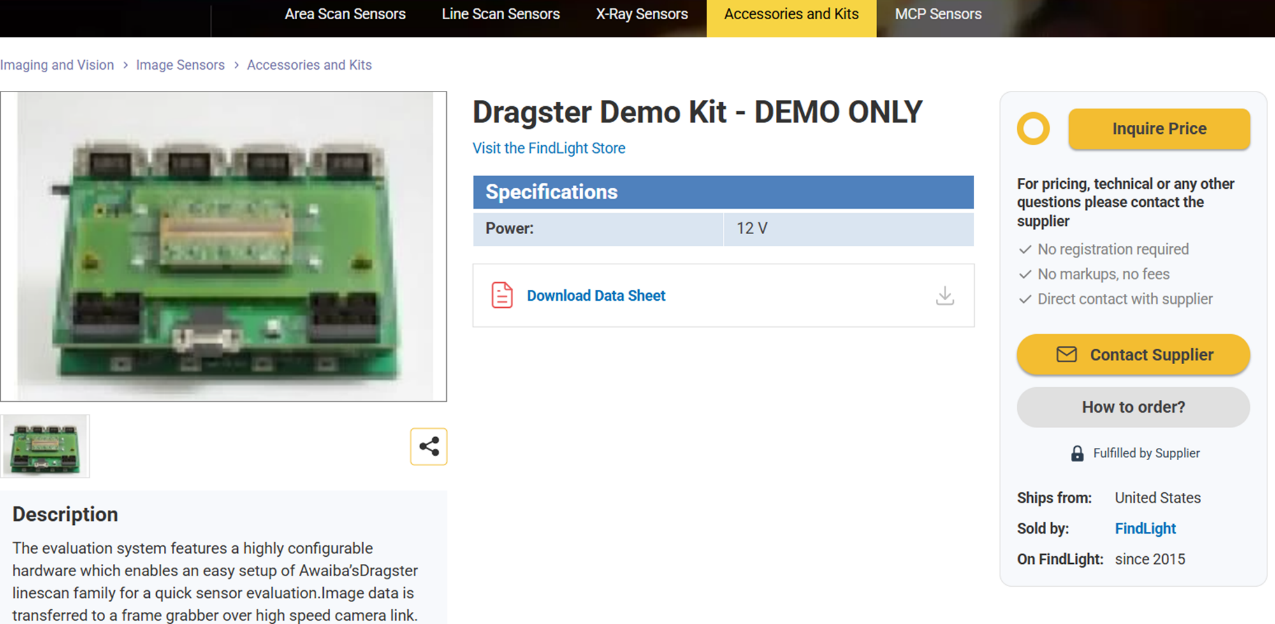This screenshot has height=624, width=1275.
Task: Go to MCP Sensors tab
Action: [937, 15]
